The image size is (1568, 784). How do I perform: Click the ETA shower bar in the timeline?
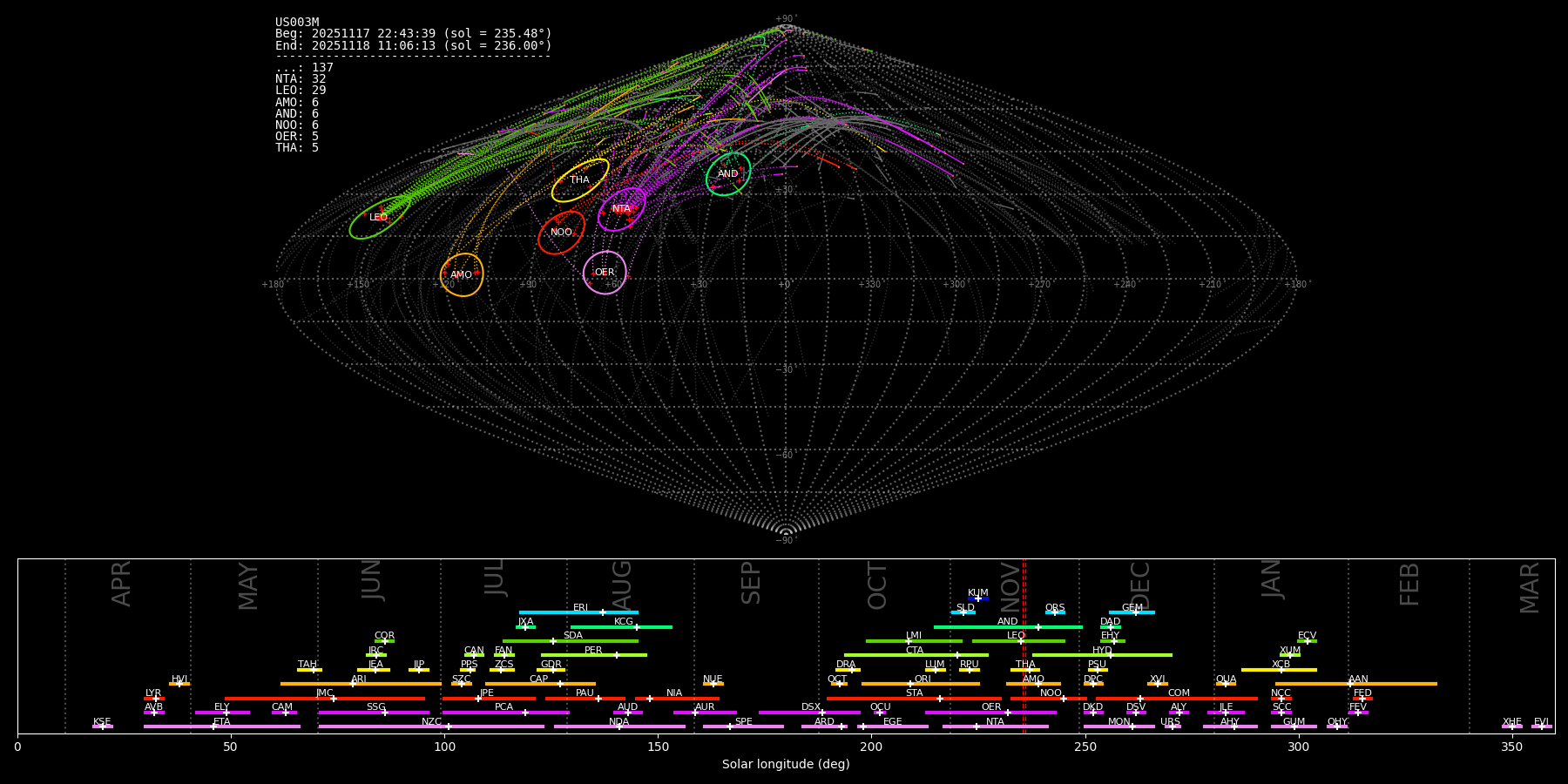pos(222,727)
